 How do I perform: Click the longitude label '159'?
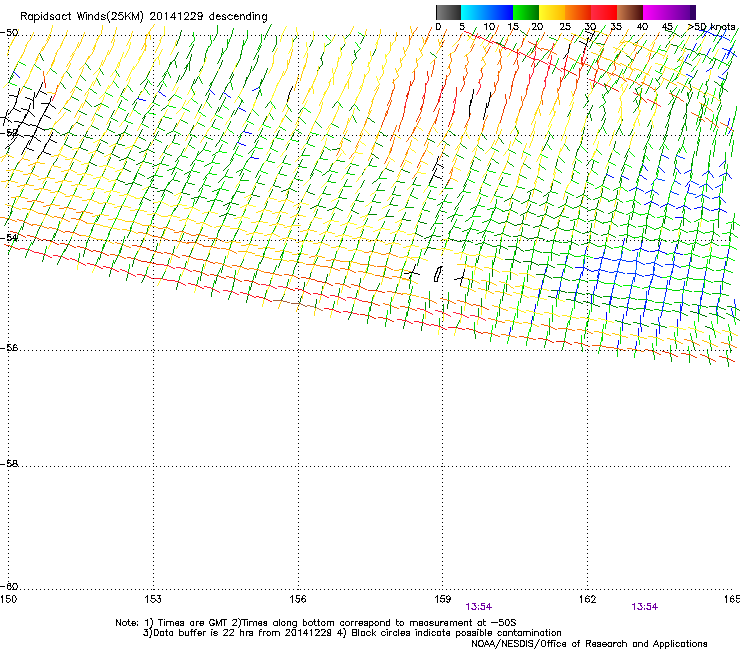coord(443,599)
